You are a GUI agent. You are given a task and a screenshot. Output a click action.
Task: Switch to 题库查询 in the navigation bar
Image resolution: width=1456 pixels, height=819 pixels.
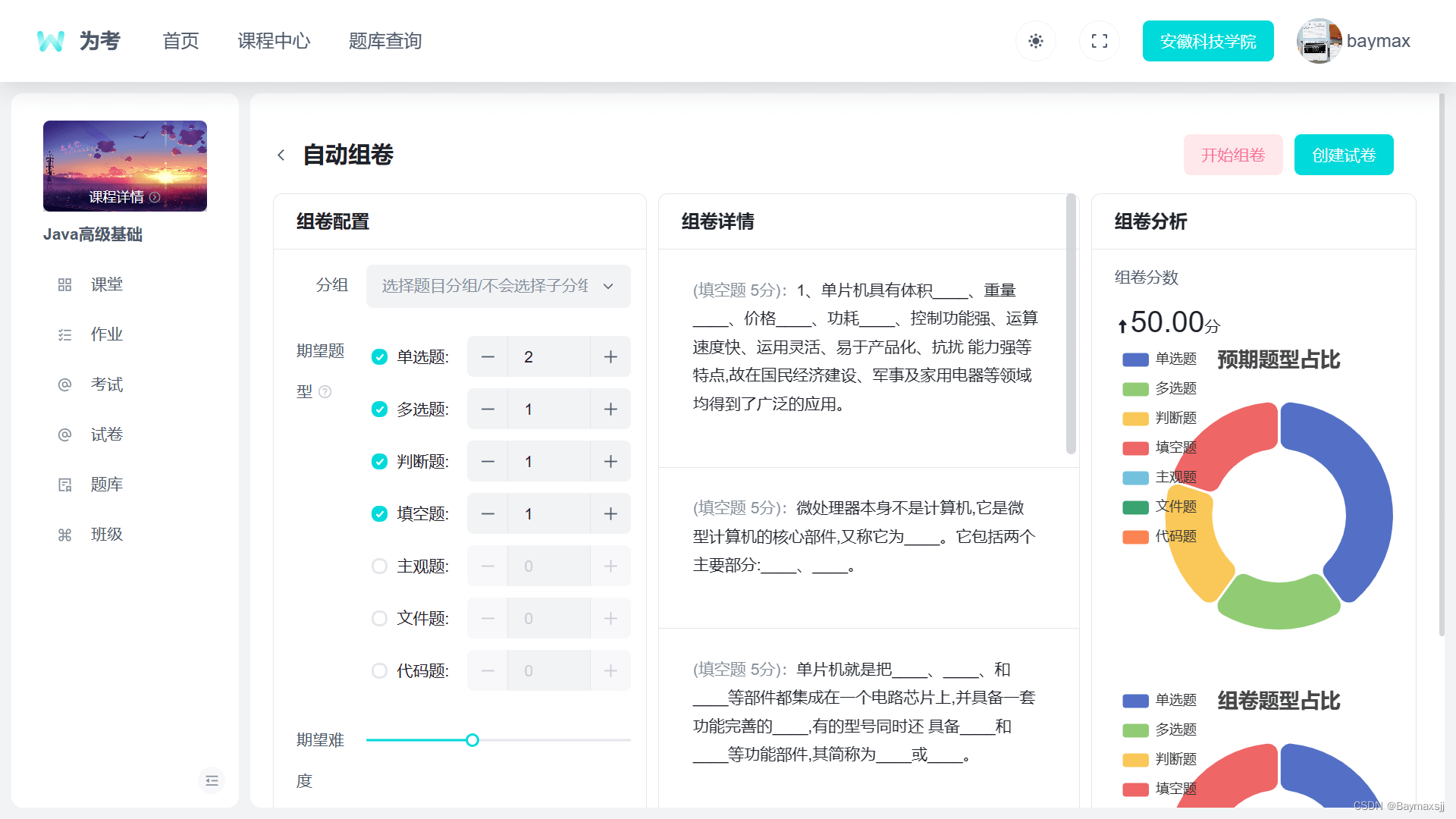point(384,41)
